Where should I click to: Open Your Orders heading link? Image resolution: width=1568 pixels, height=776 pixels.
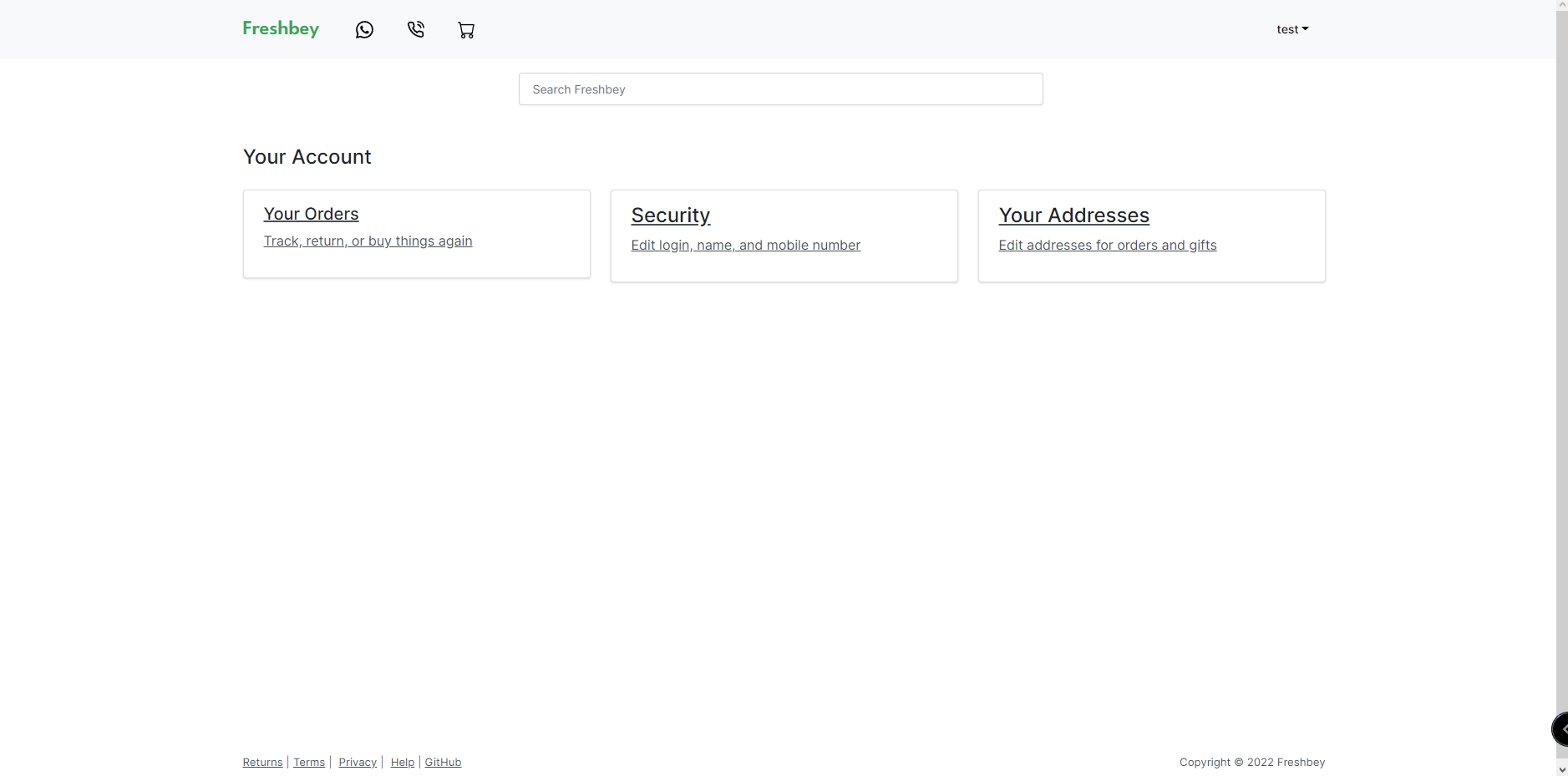tap(311, 214)
